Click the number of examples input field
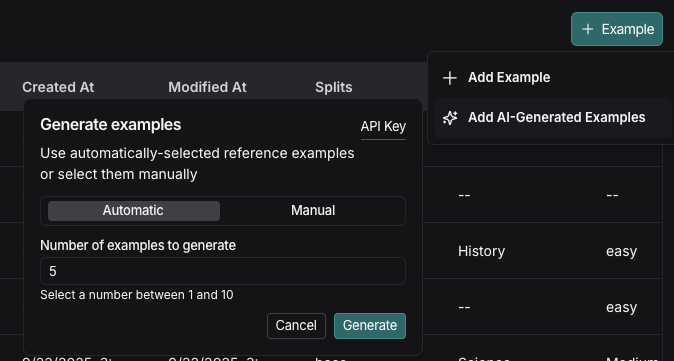Screen dimensions: 674x361 click(223, 271)
